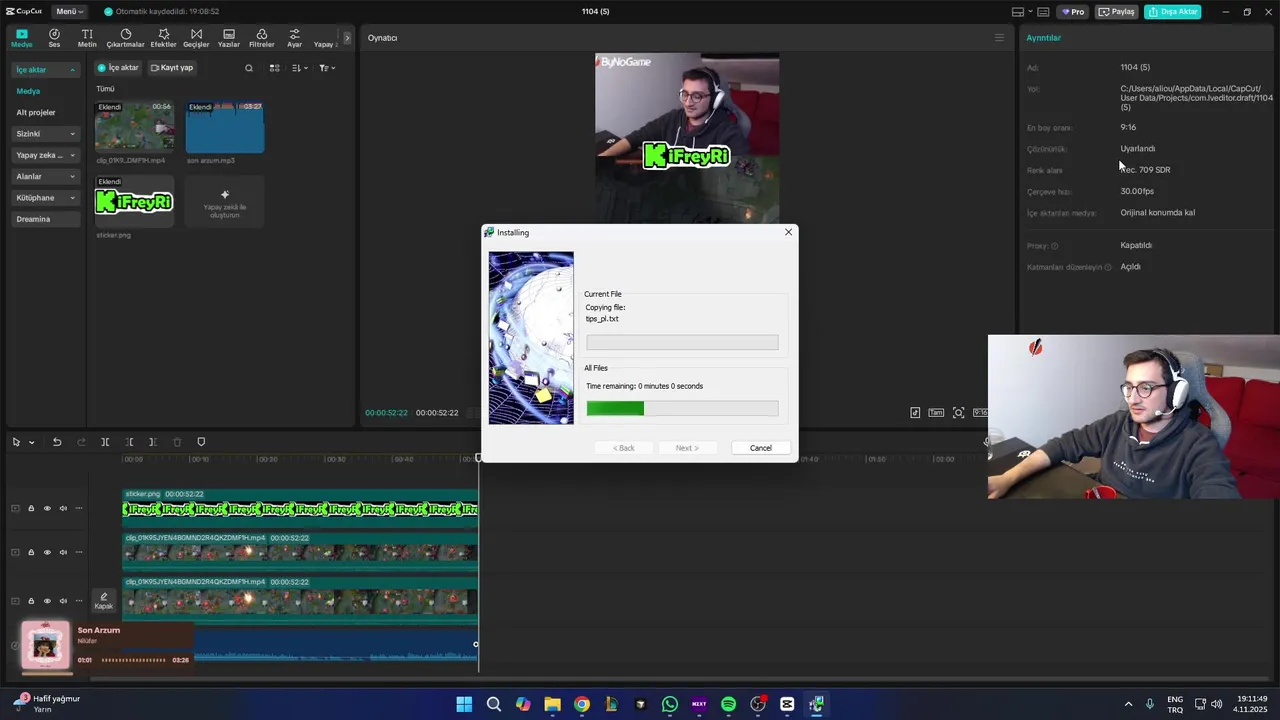
Task: Lock the middle clip video track
Action: click(31, 552)
